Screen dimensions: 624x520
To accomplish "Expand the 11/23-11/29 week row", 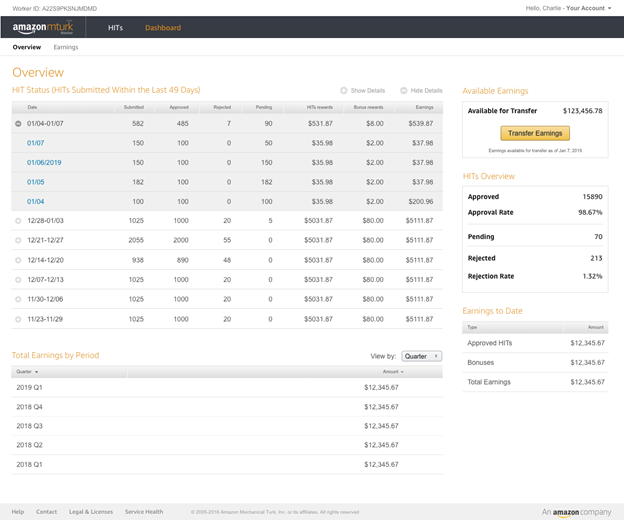I will (18, 319).
